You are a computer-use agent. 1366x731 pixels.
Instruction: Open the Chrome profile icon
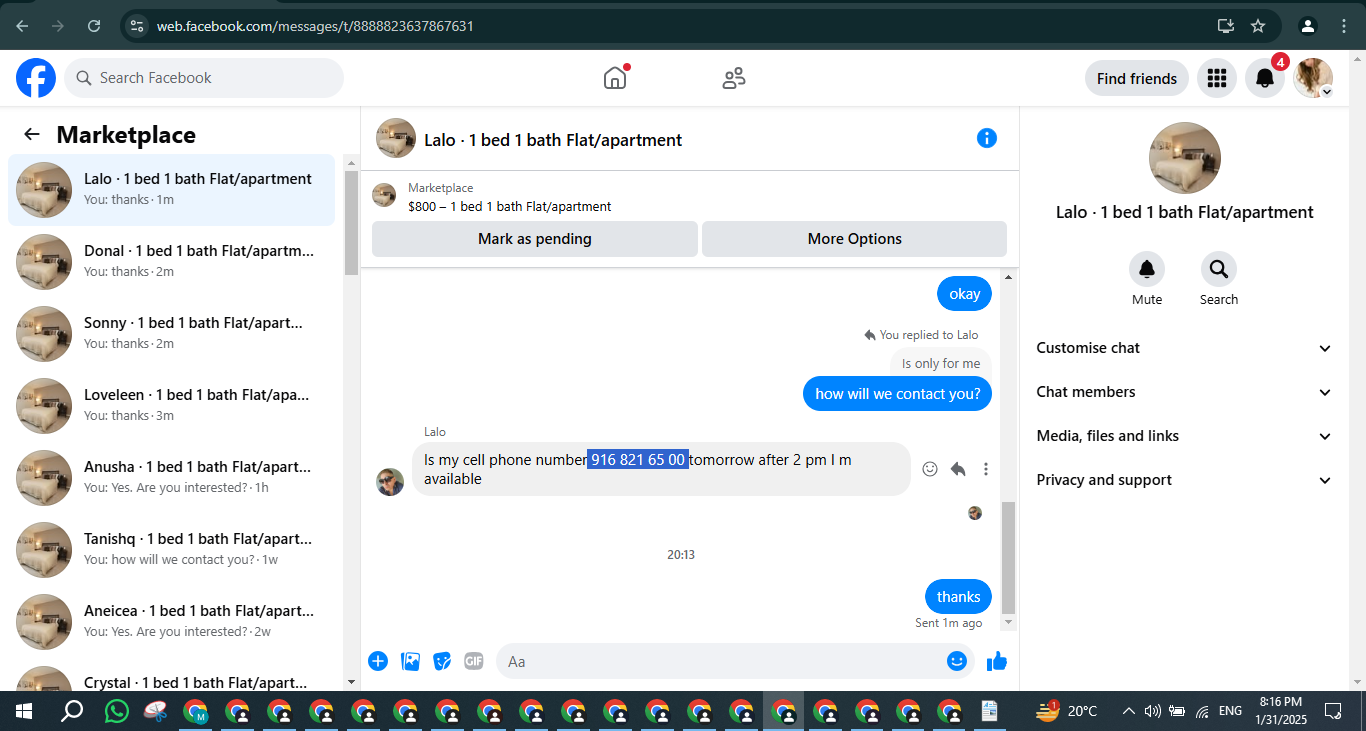point(1307,26)
